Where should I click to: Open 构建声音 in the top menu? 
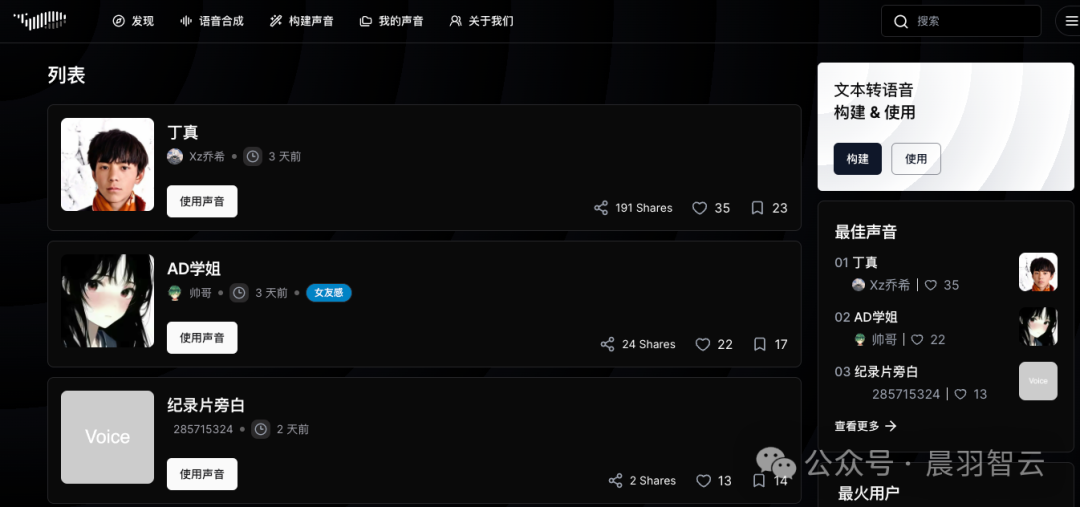pos(301,21)
